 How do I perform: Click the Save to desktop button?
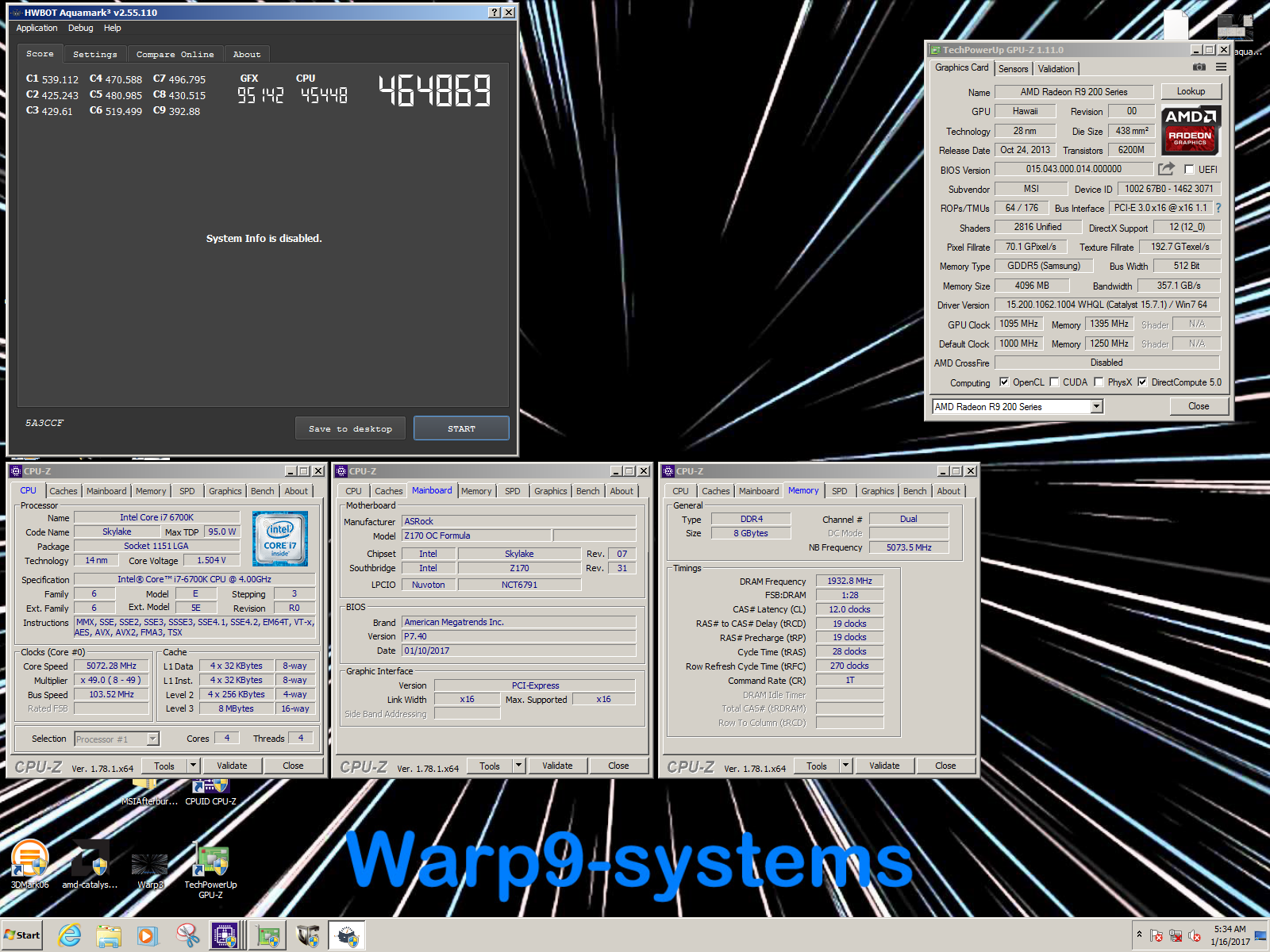point(350,428)
